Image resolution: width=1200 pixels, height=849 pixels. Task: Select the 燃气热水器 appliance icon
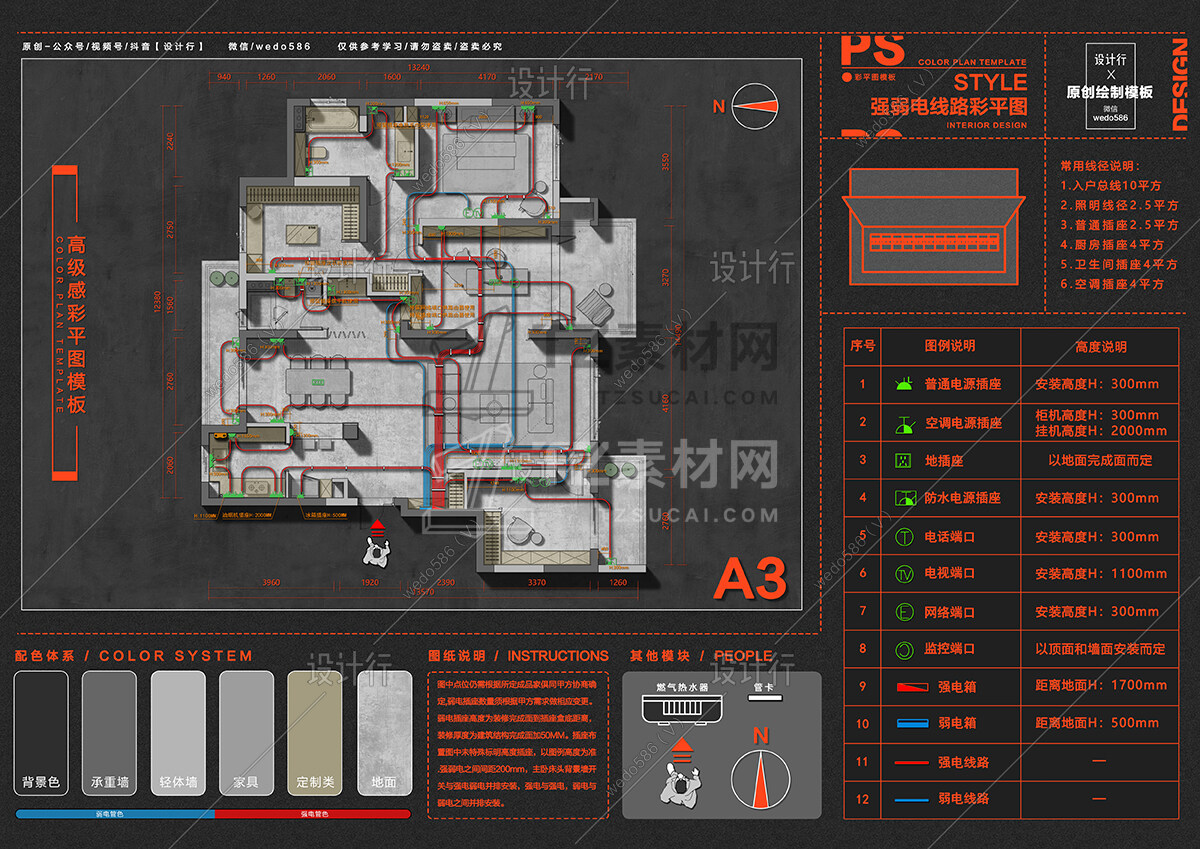pyautogui.click(x=681, y=712)
